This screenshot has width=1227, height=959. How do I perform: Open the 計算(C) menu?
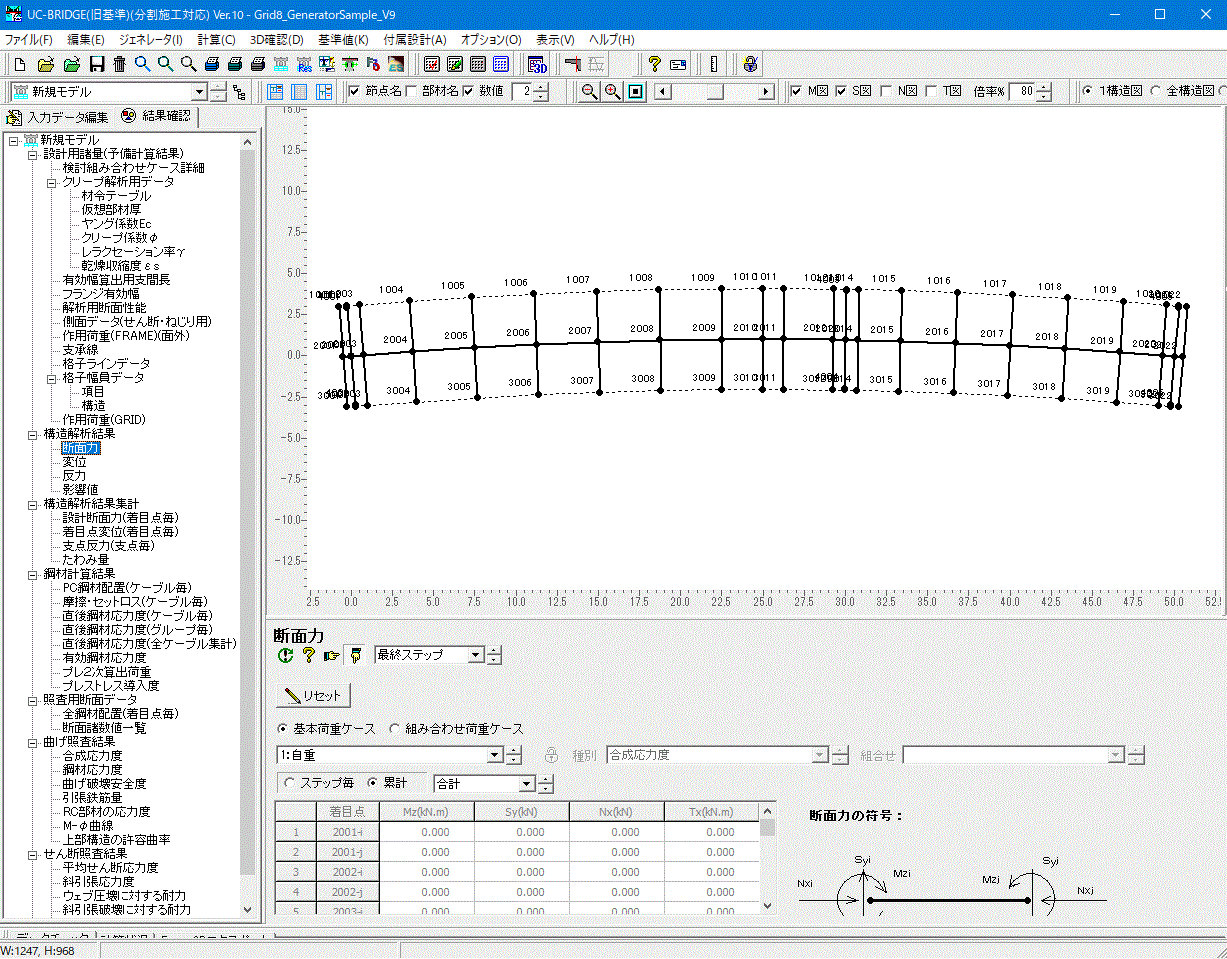(216, 40)
